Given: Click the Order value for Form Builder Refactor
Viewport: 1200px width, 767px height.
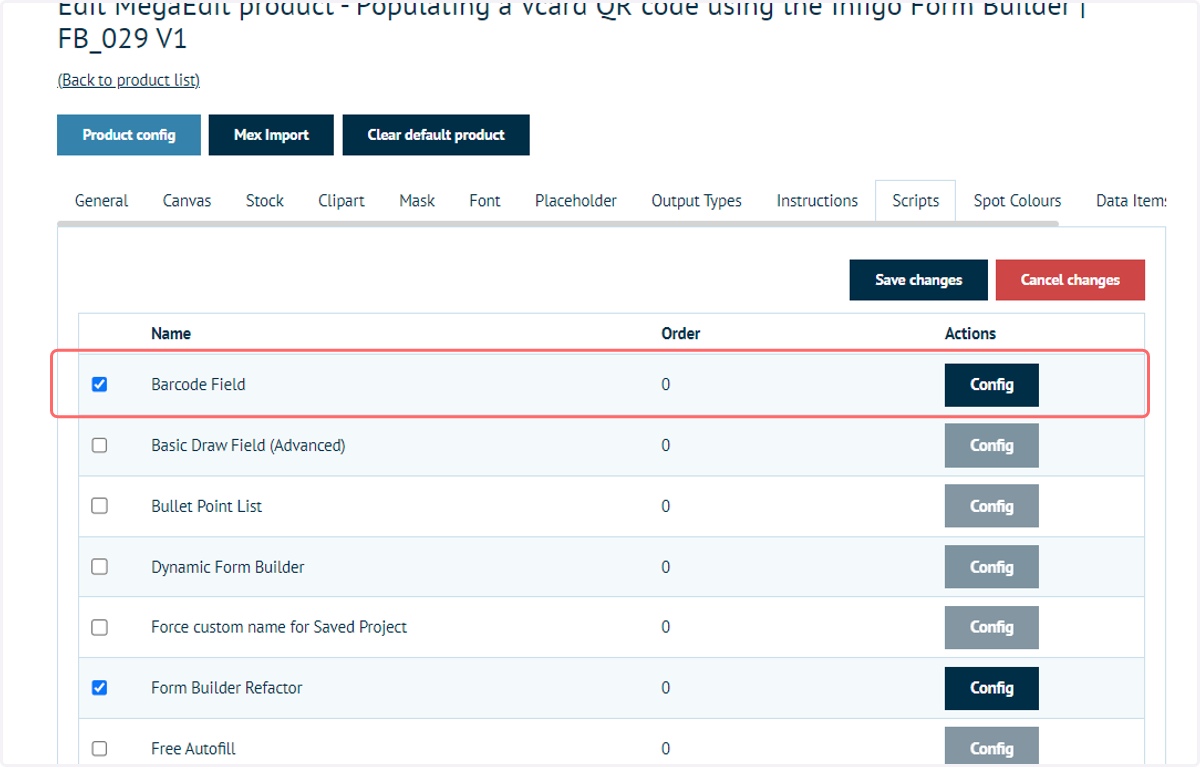Looking at the screenshot, I should click(666, 688).
